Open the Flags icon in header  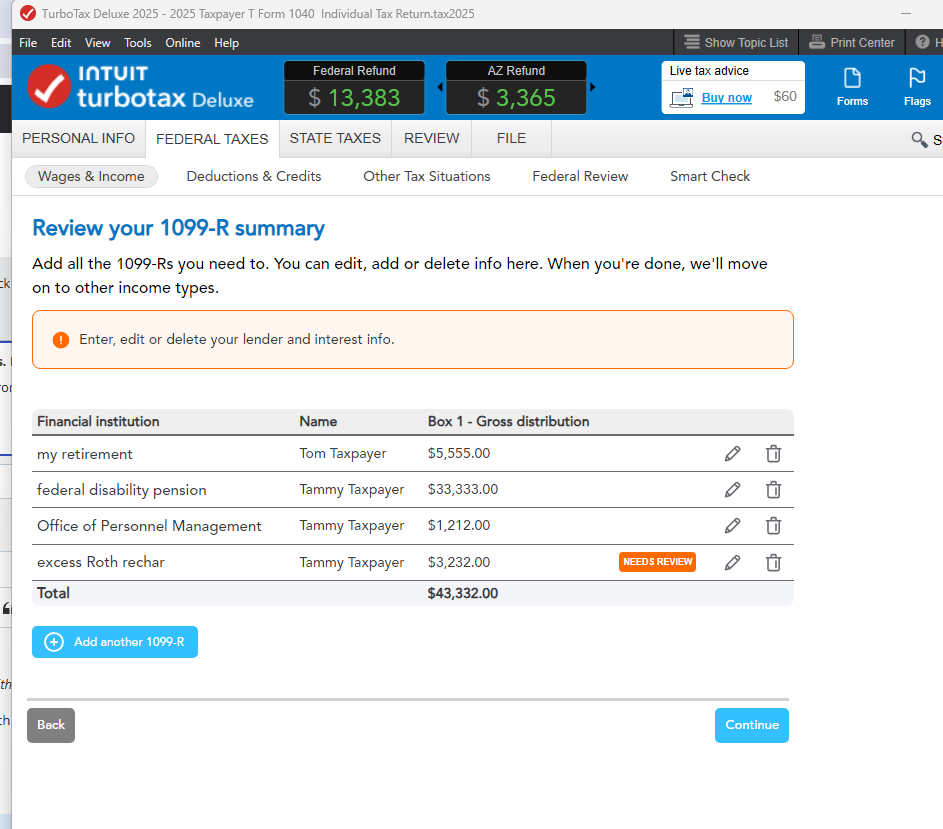916,86
